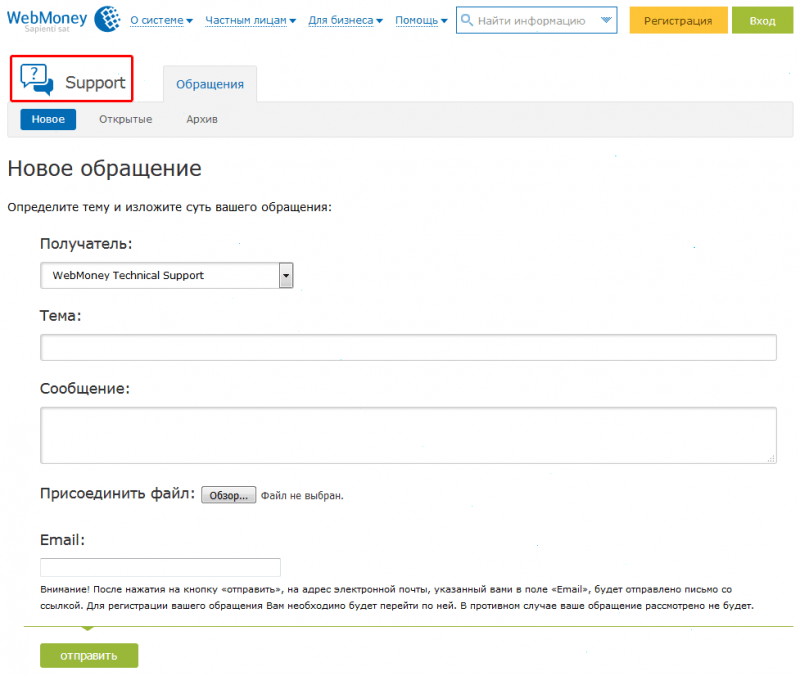Switch to the Обращения tab
The image size is (800, 676).
210,84
